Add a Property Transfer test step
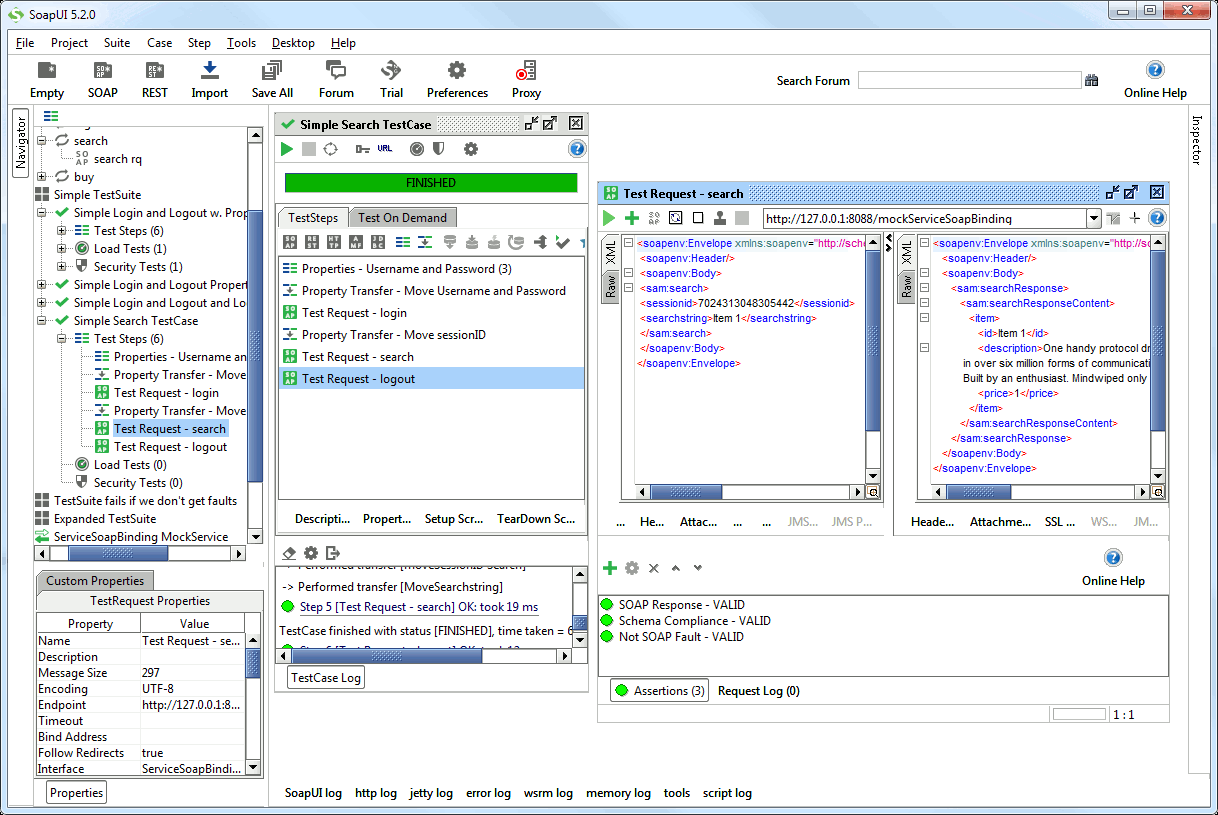Image resolution: width=1218 pixels, height=815 pixels. click(424, 242)
